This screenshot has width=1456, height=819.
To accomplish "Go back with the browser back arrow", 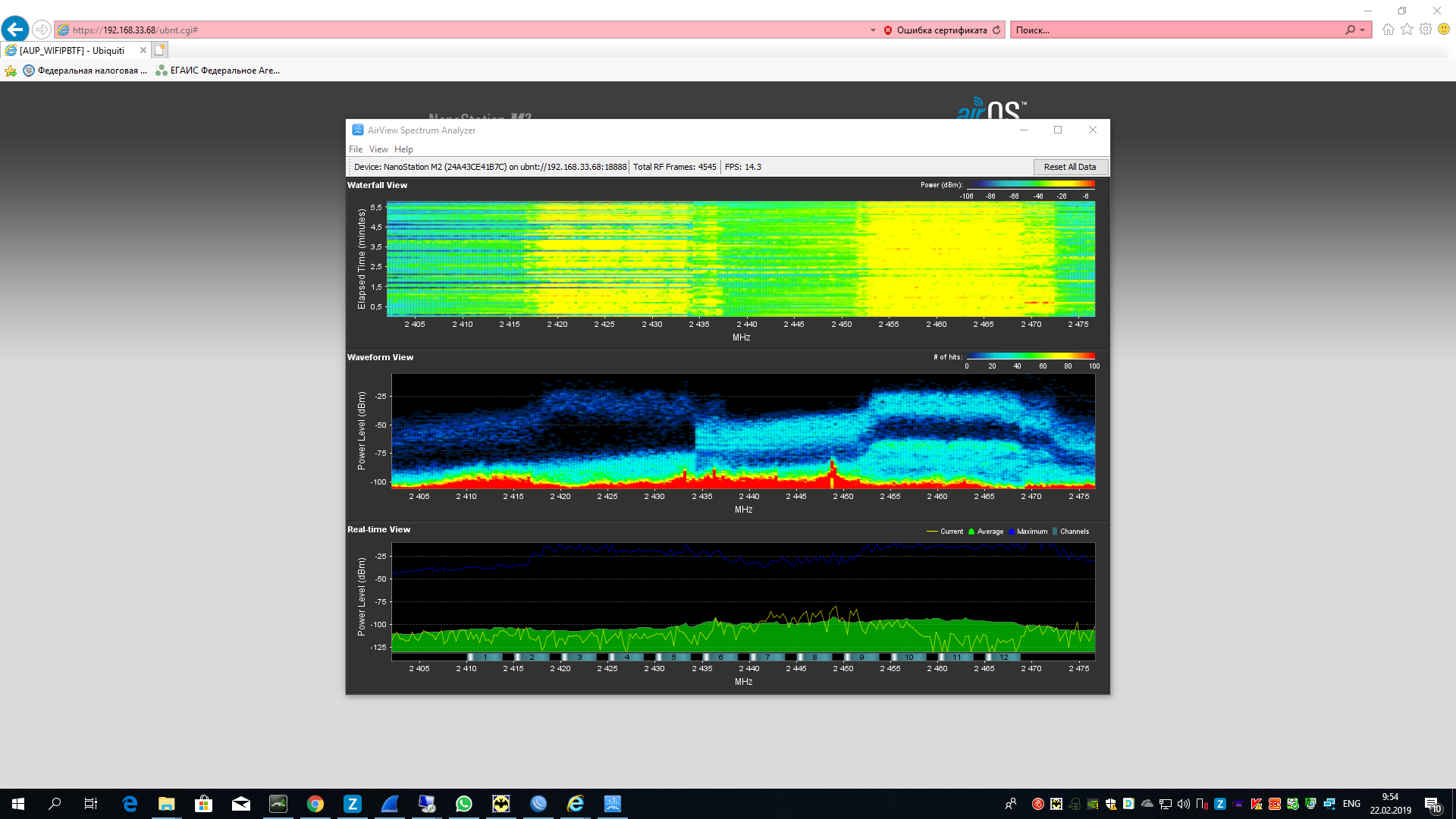I will [15, 30].
